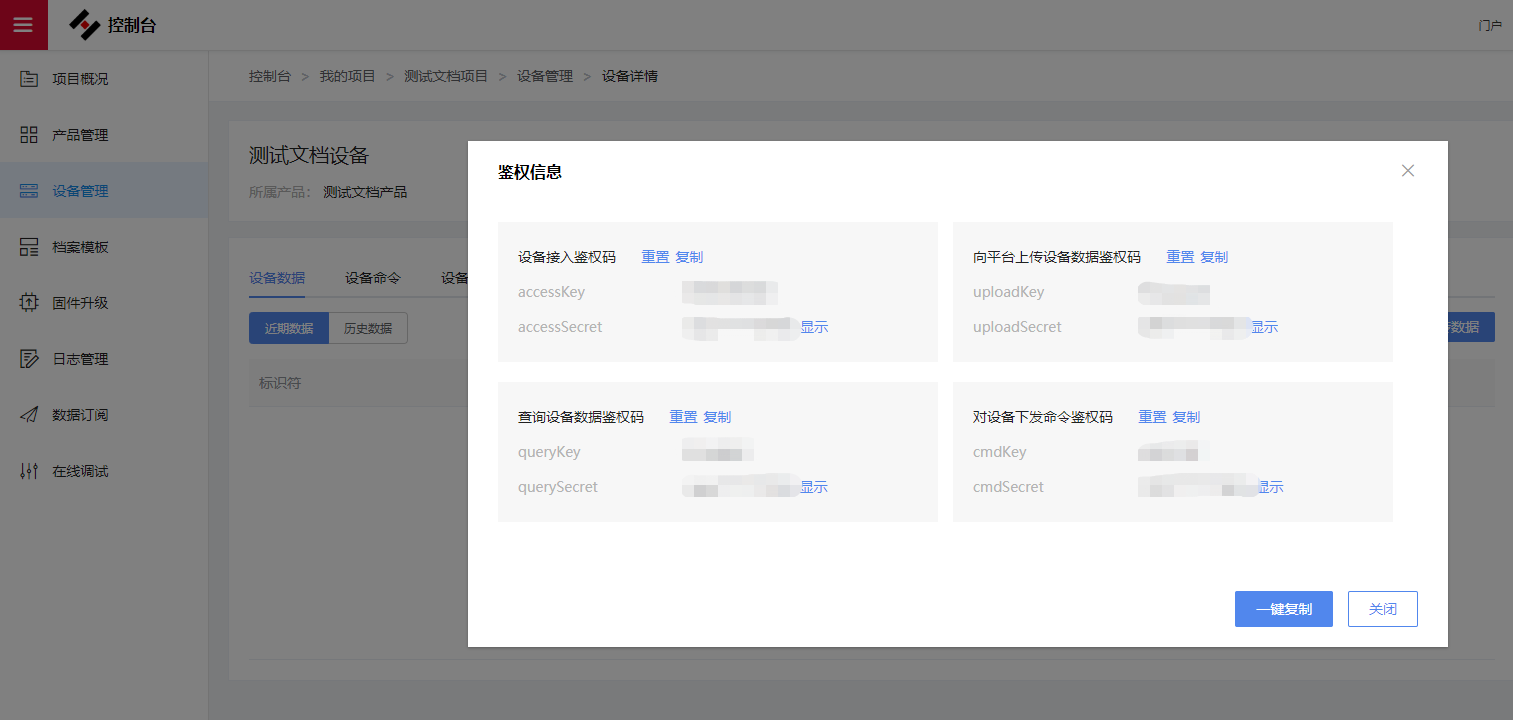The width and height of the screenshot is (1513, 720).
Task: Click the 固件升级 chip icon
Action: tap(29, 303)
